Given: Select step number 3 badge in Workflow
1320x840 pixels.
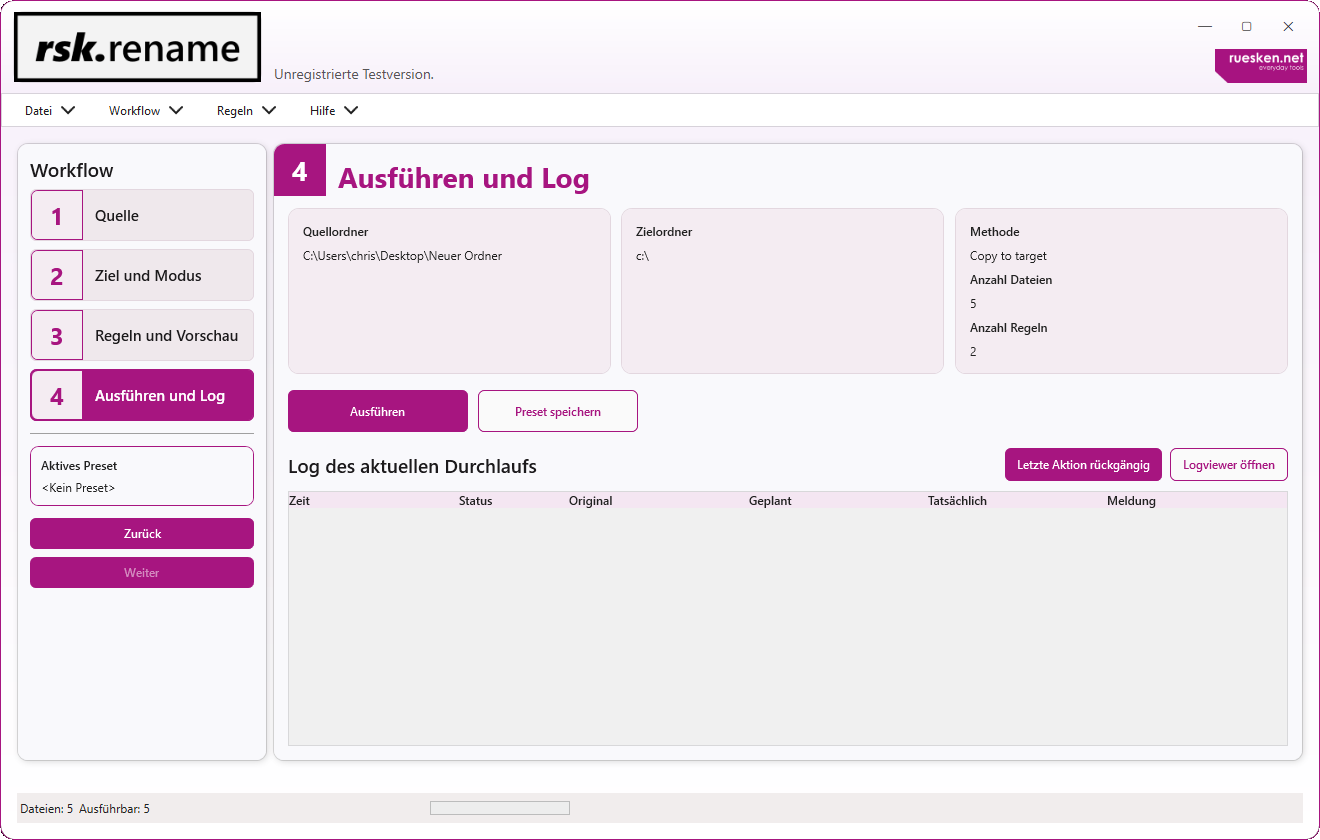Looking at the screenshot, I should click(57, 336).
